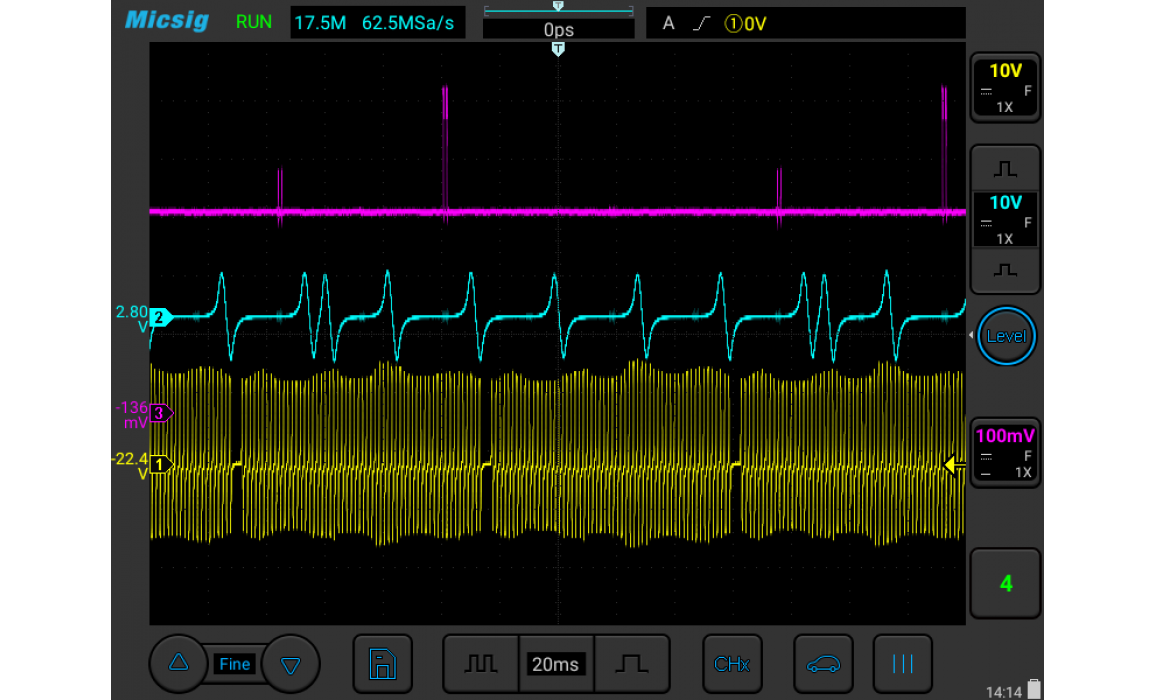Open the CHx channel menu
Screen dimensions: 1156x700
[732, 664]
